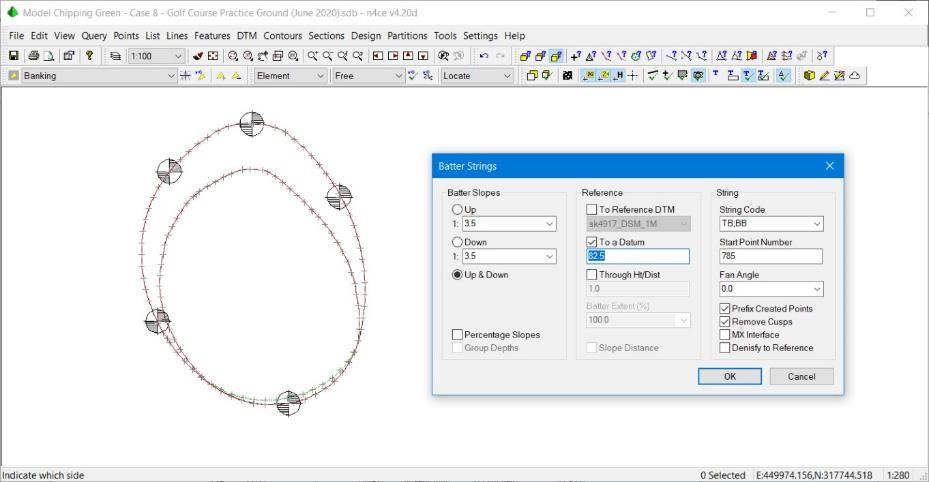
Task: Select the Down batter slope radio
Action: pyautogui.click(x=457, y=242)
